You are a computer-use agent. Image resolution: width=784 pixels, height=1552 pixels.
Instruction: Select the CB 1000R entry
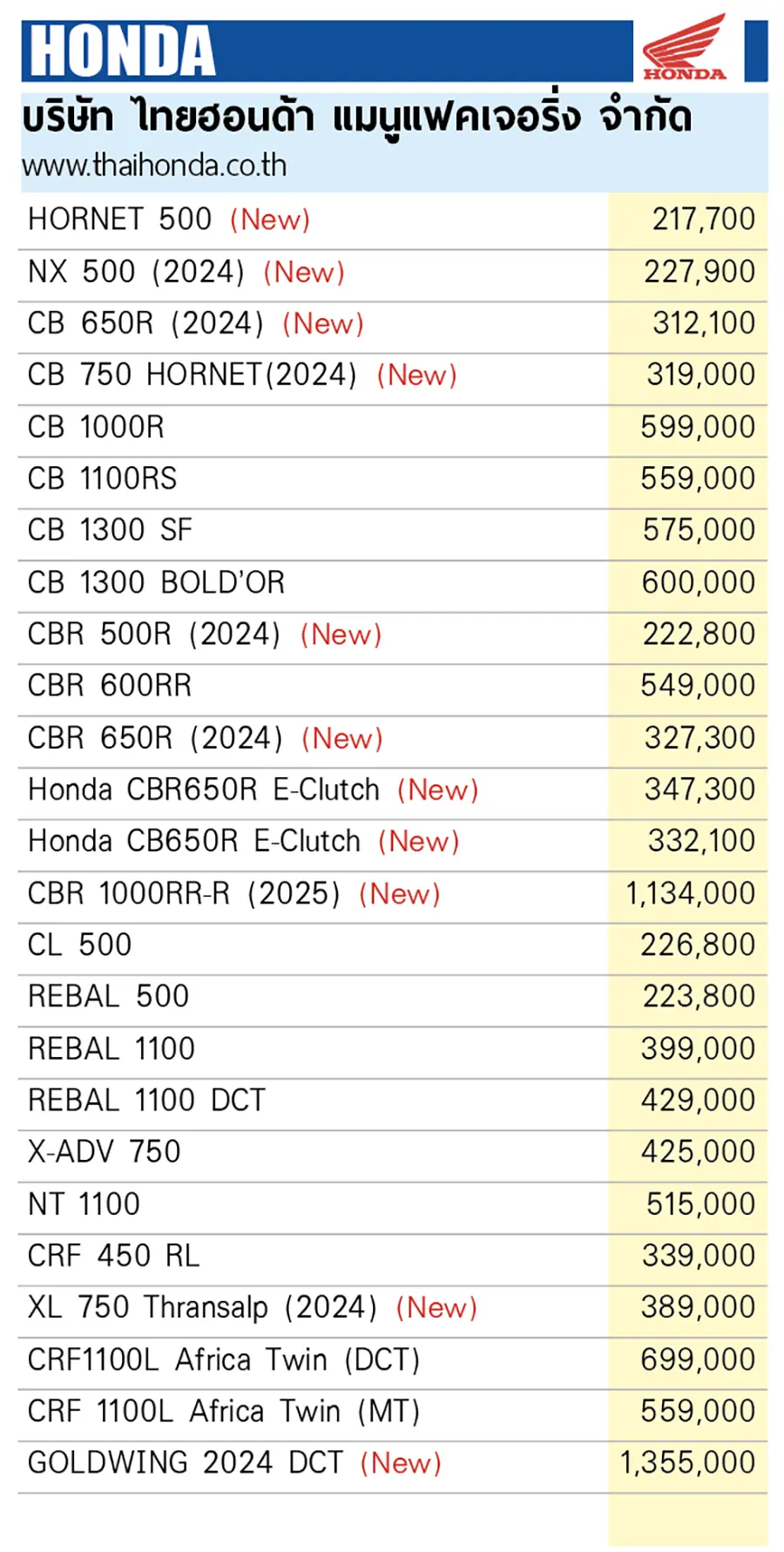pyautogui.click(x=96, y=427)
